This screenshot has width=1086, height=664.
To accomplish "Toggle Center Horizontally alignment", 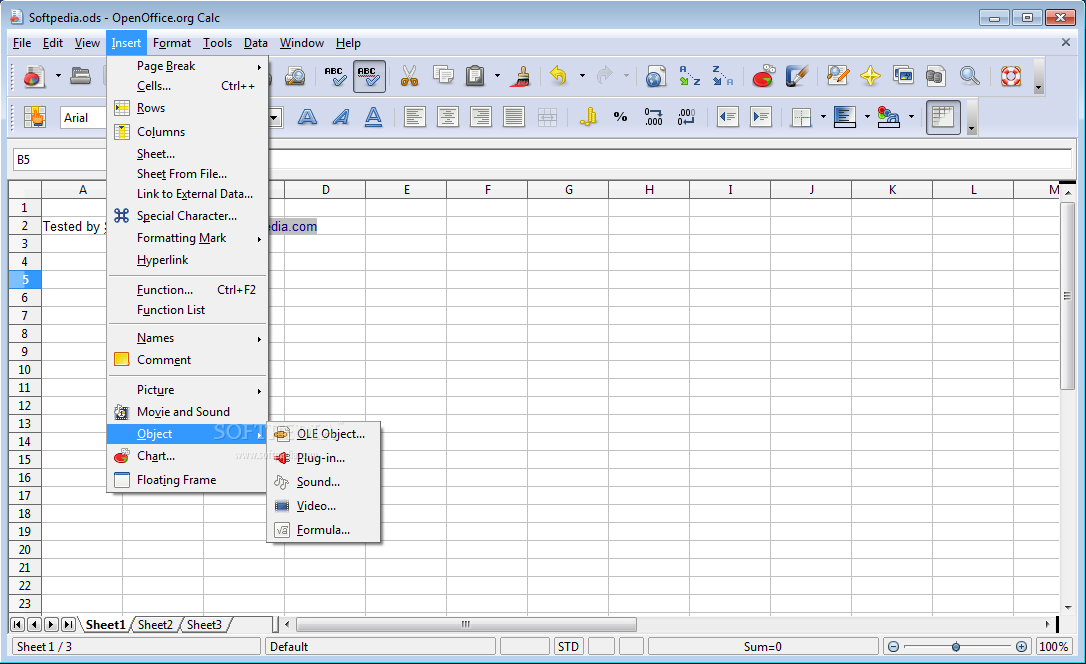I will (x=447, y=117).
